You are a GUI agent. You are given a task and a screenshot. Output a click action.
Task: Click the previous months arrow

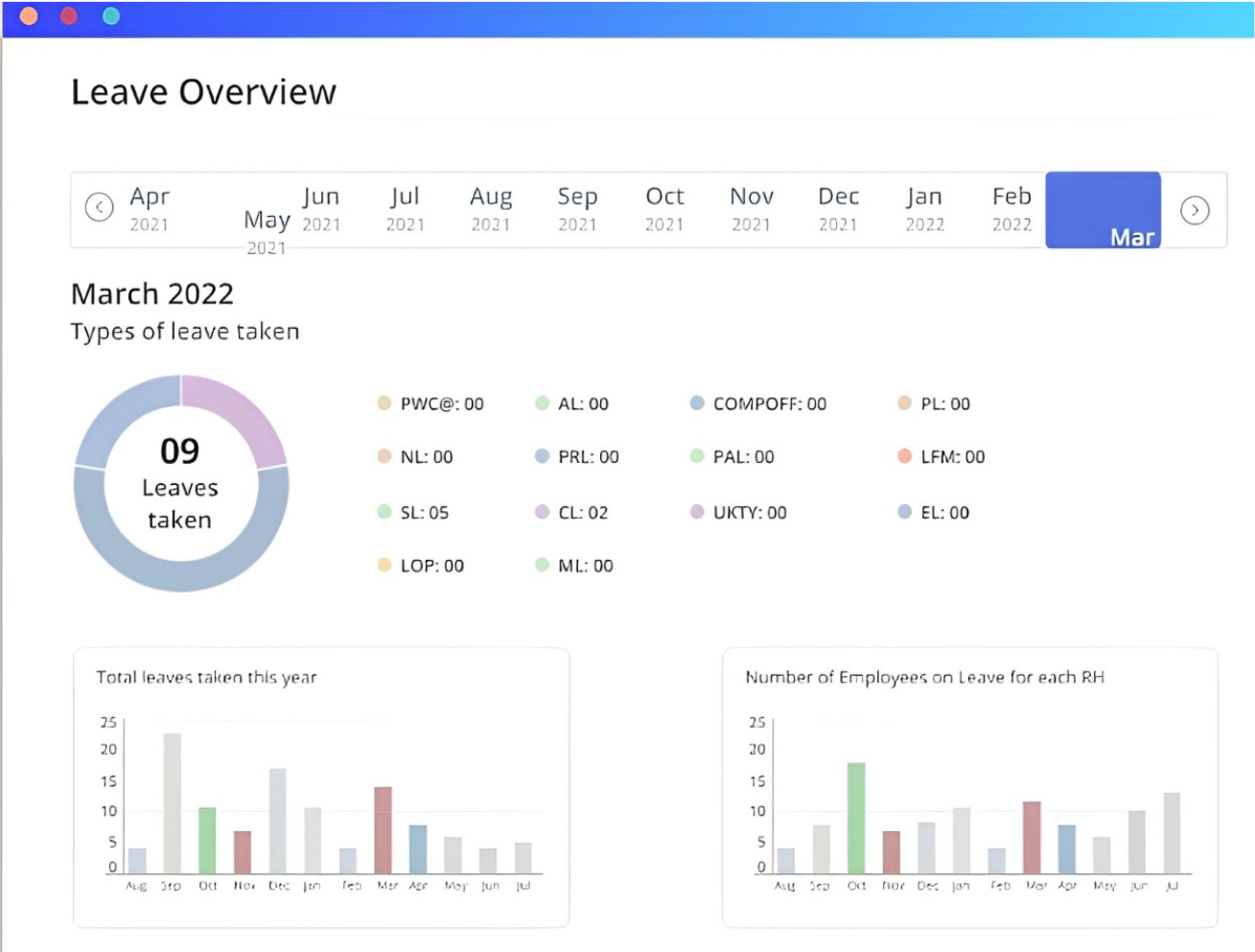[x=100, y=207]
